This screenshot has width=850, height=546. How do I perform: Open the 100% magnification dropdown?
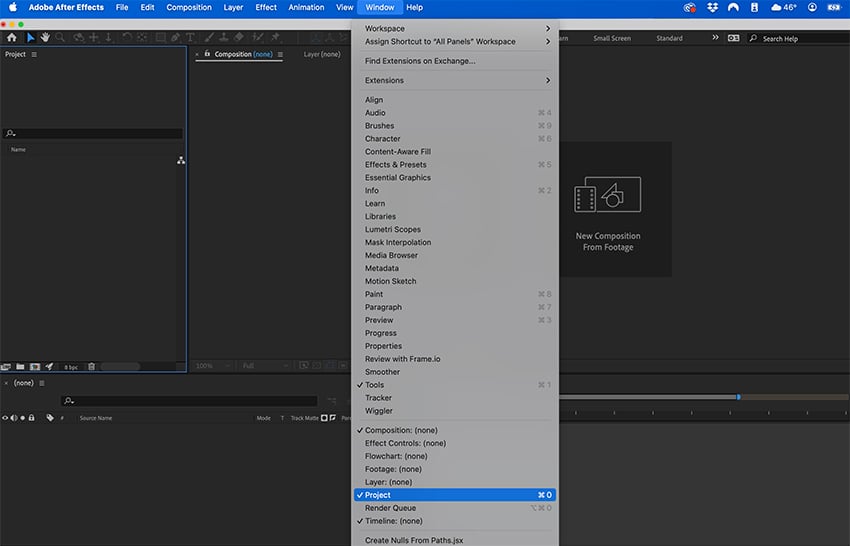pyautogui.click(x=213, y=366)
